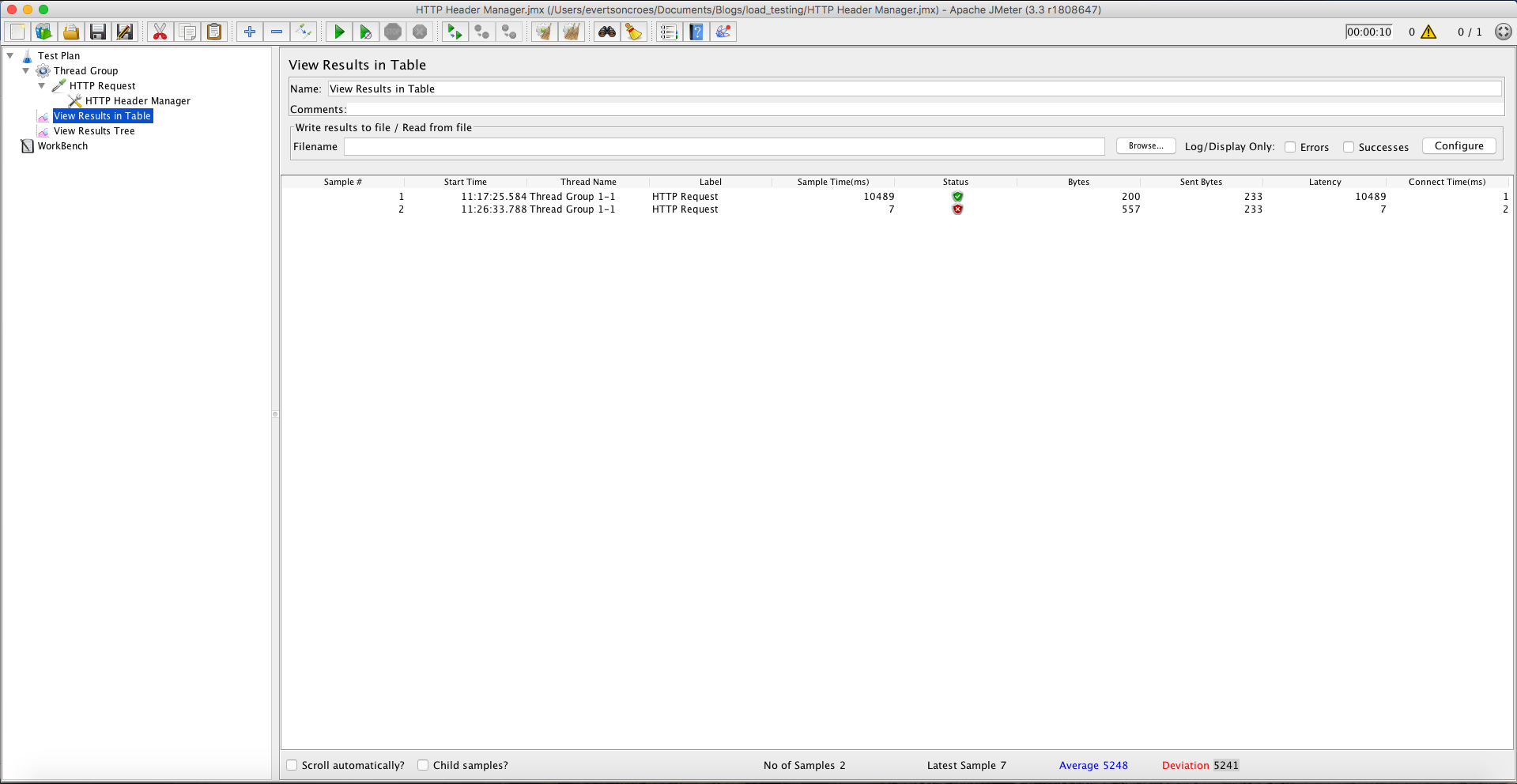The height and width of the screenshot is (784, 1517).
Task: Reset search with yellow broom icon
Action: point(634,32)
